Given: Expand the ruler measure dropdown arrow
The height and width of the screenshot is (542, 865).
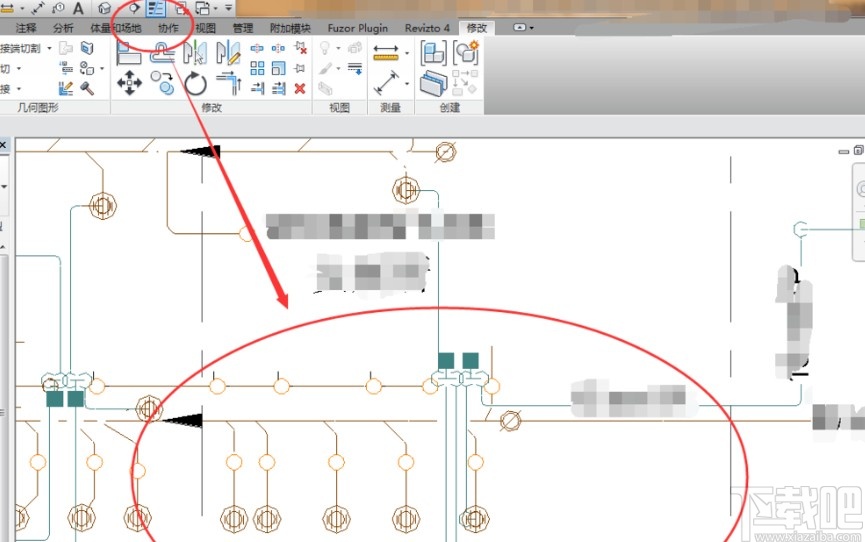Looking at the screenshot, I should [x=407, y=54].
